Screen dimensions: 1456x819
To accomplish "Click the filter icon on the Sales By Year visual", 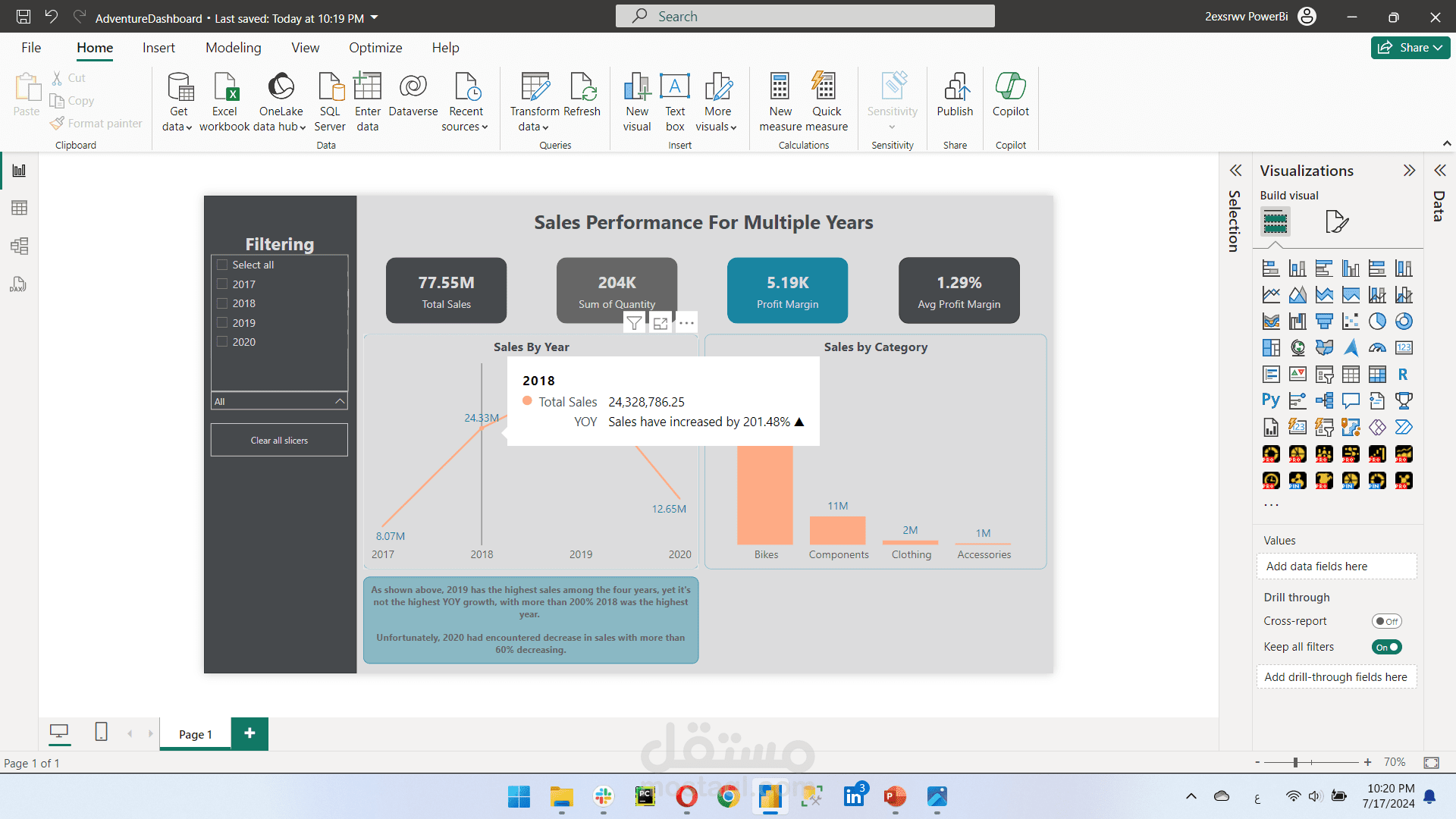I will coord(634,324).
